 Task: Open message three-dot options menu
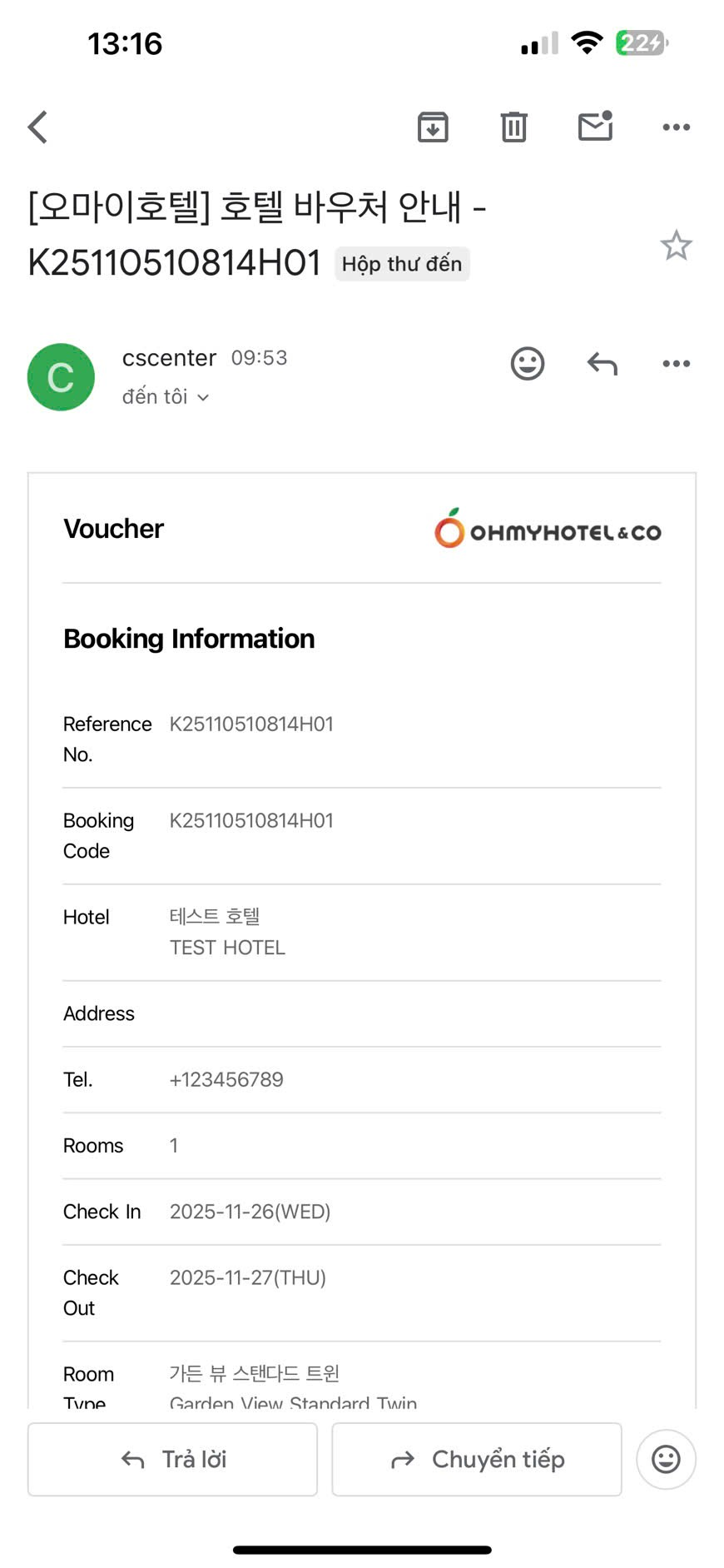click(x=676, y=364)
